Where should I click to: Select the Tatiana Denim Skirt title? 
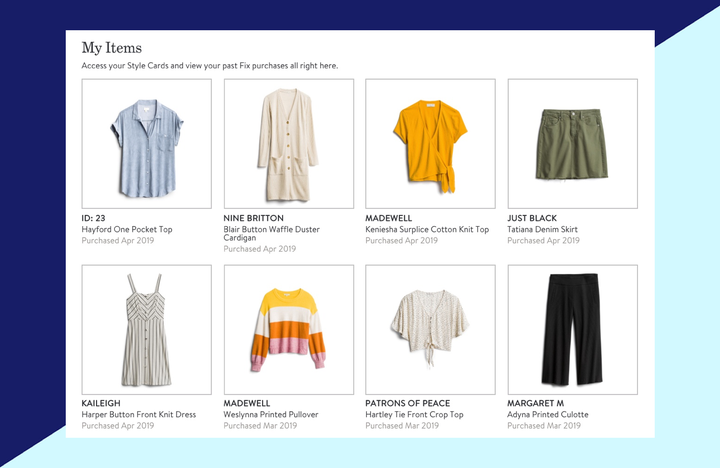pyautogui.click(x=542, y=229)
